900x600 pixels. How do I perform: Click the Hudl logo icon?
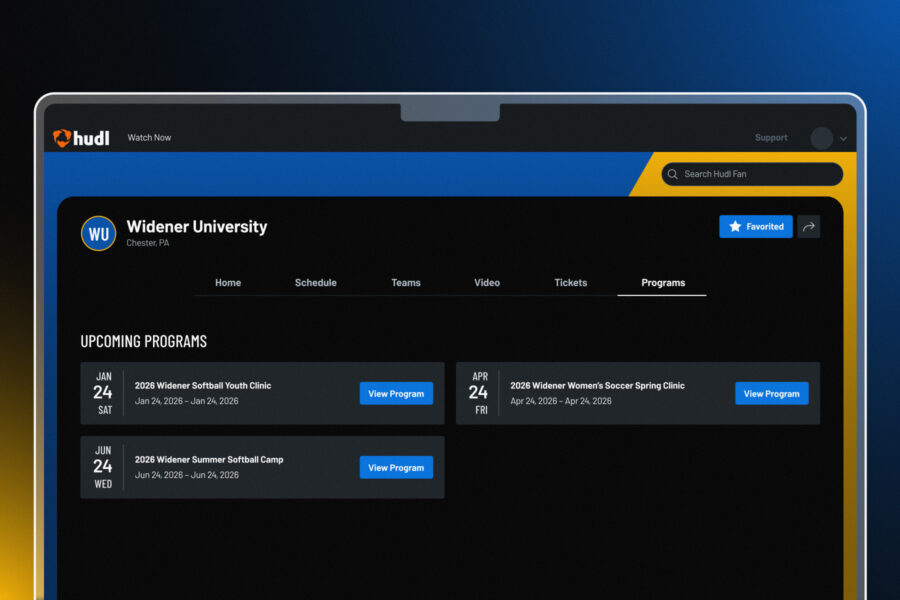(62, 138)
